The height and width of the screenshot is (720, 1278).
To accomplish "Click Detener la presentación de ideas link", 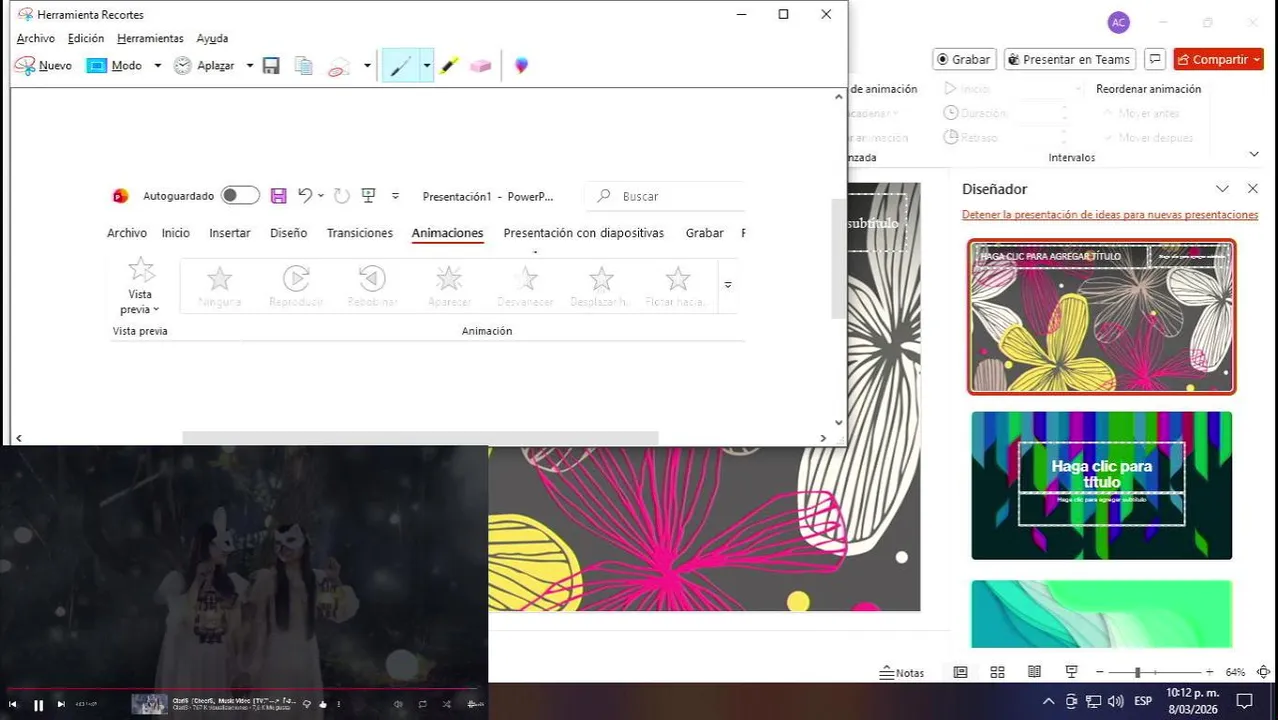I will [x=1110, y=215].
